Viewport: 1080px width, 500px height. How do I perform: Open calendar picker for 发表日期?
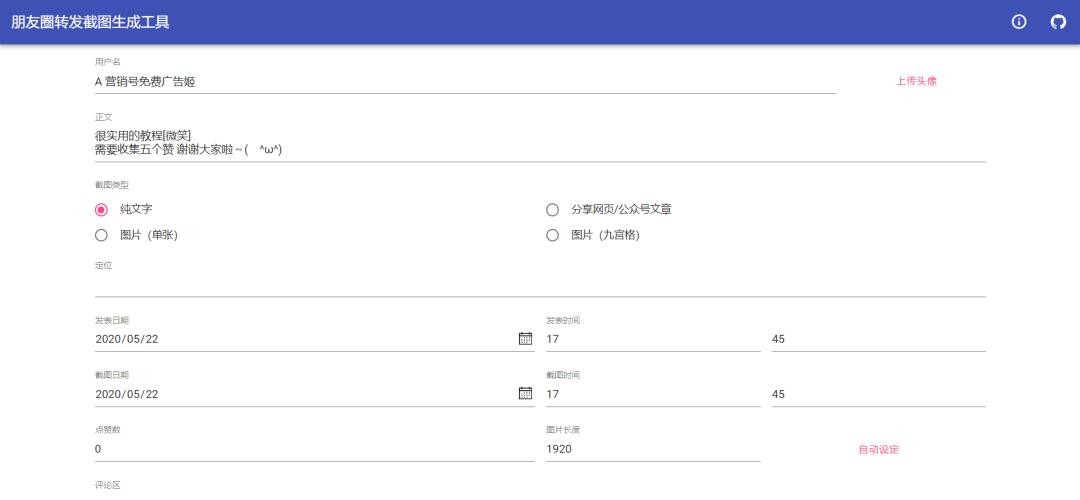[525, 338]
